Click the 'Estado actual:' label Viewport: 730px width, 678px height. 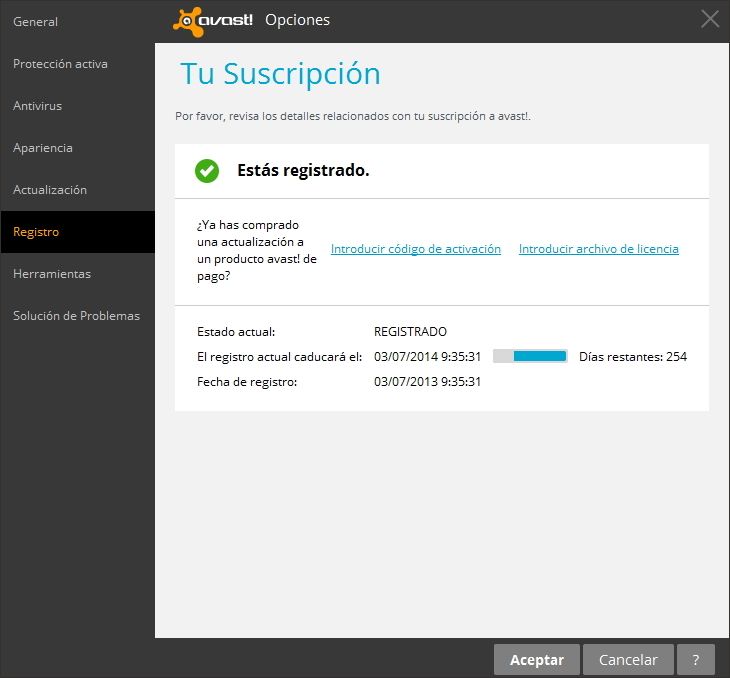click(x=236, y=332)
